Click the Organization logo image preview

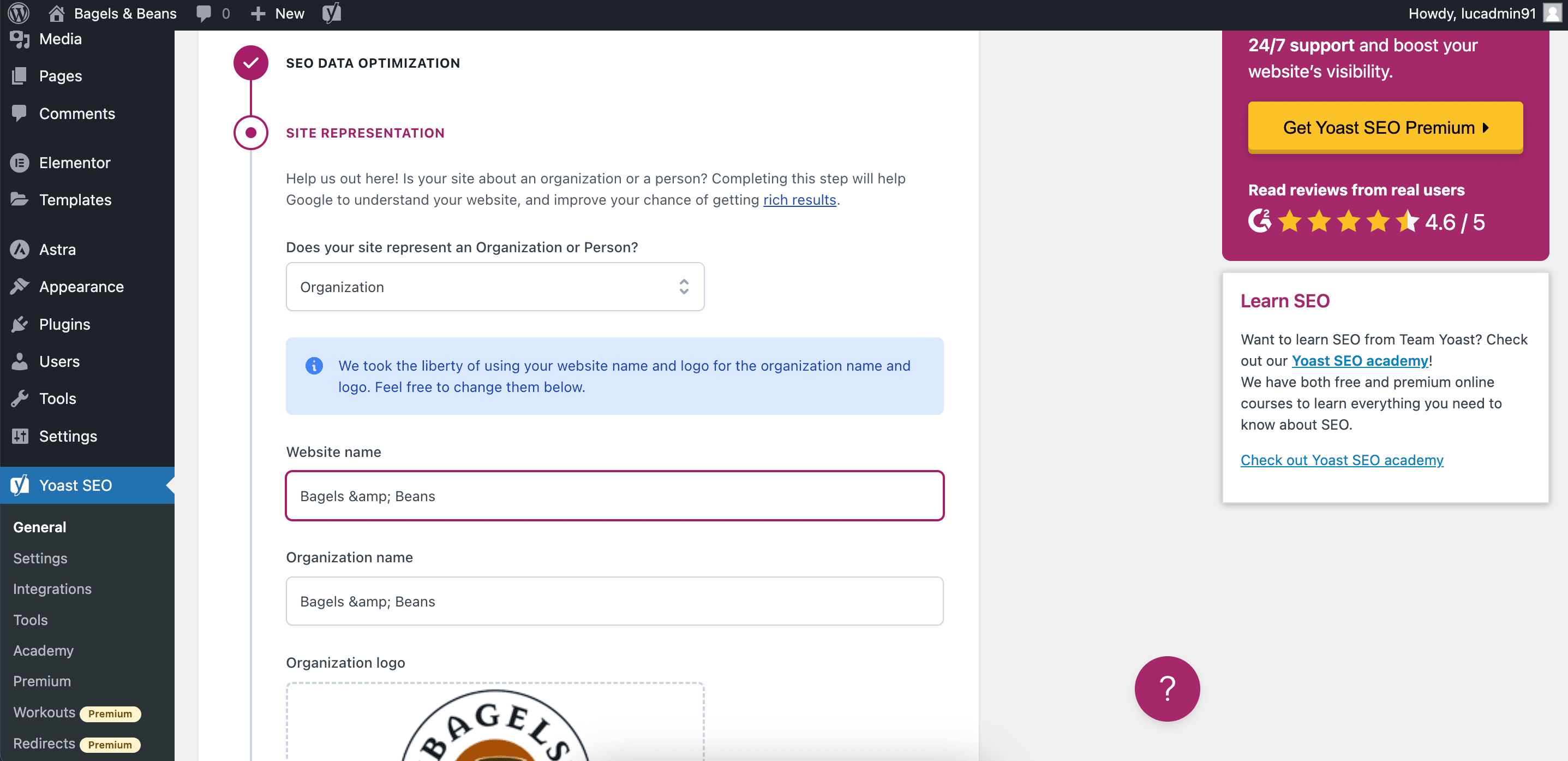pyautogui.click(x=494, y=725)
